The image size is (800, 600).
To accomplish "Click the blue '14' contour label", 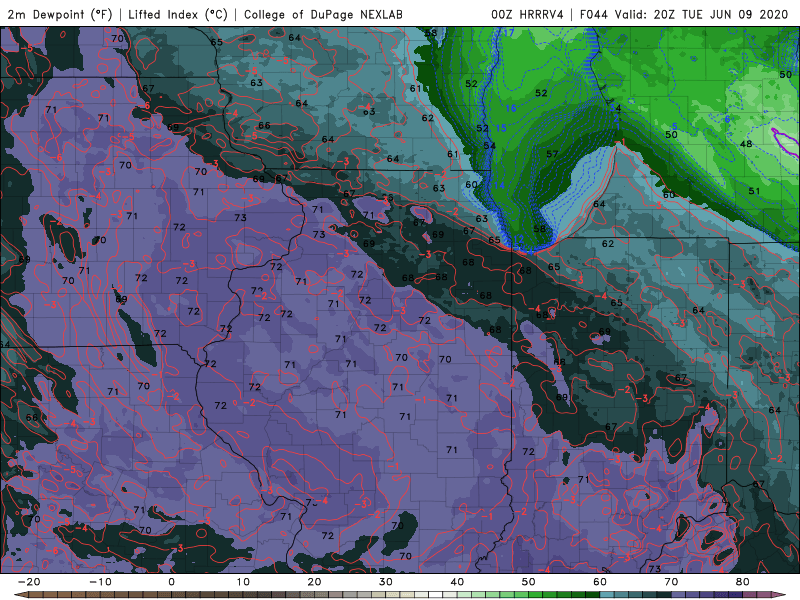I will coord(499,185).
